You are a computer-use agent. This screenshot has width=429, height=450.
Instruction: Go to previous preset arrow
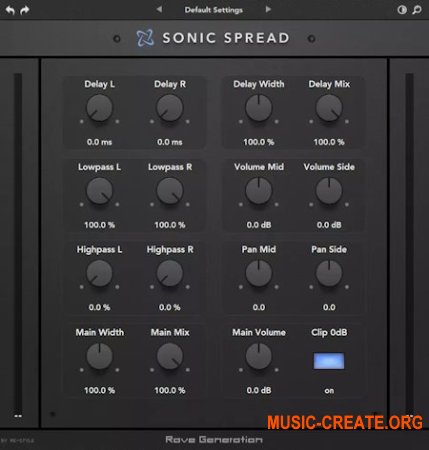tap(159, 9)
